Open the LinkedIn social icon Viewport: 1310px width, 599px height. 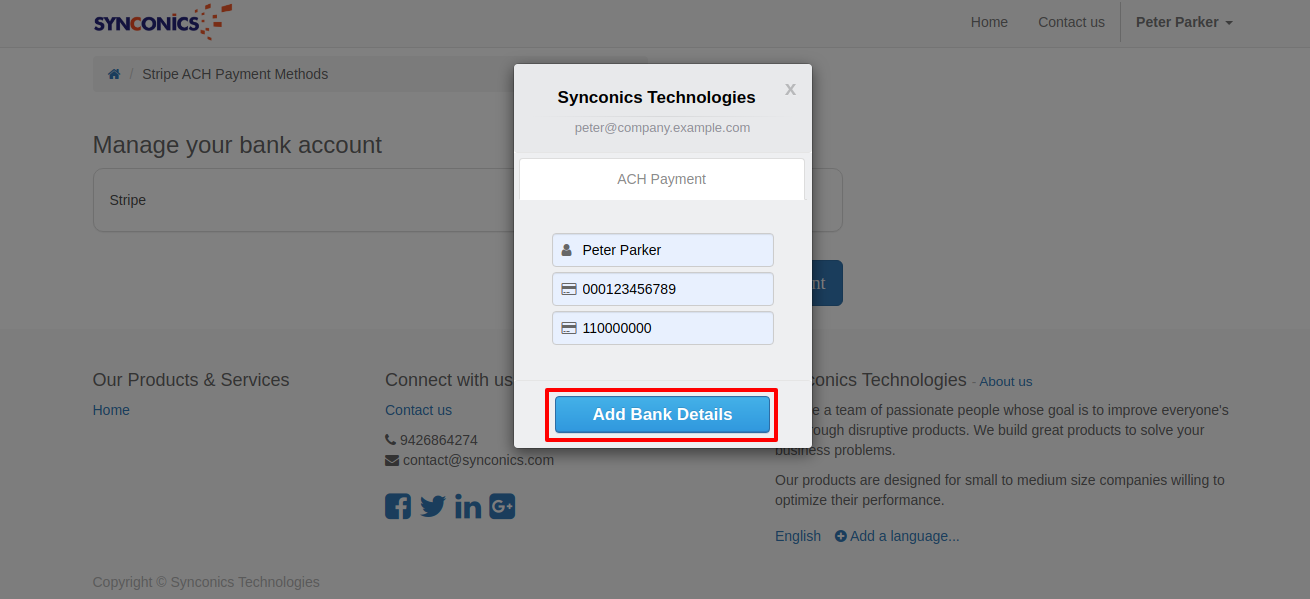click(x=468, y=506)
